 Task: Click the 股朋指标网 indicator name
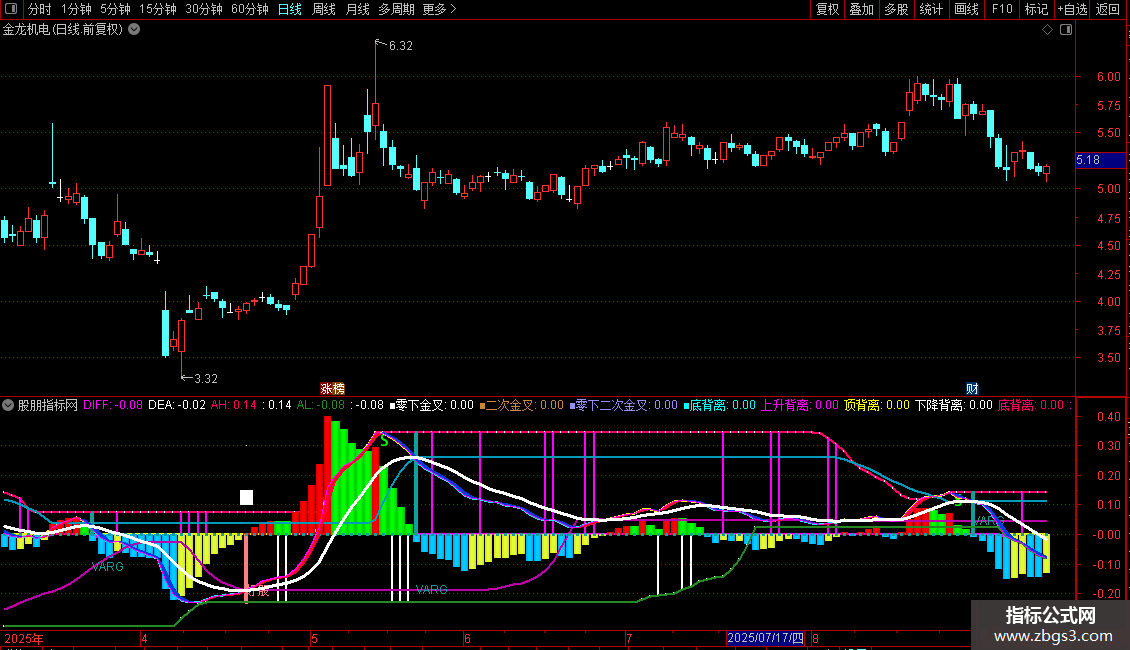[48, 405]
